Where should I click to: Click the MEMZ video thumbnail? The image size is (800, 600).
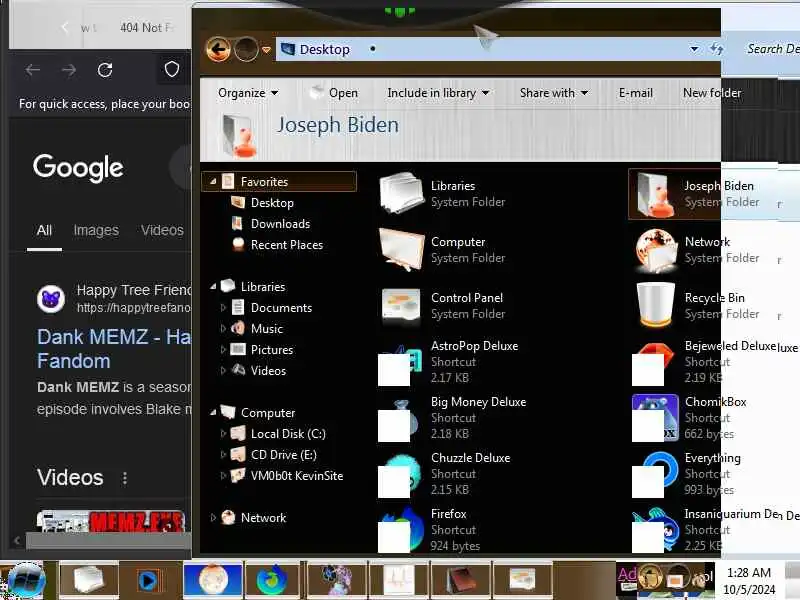click(x=111, y=521)
